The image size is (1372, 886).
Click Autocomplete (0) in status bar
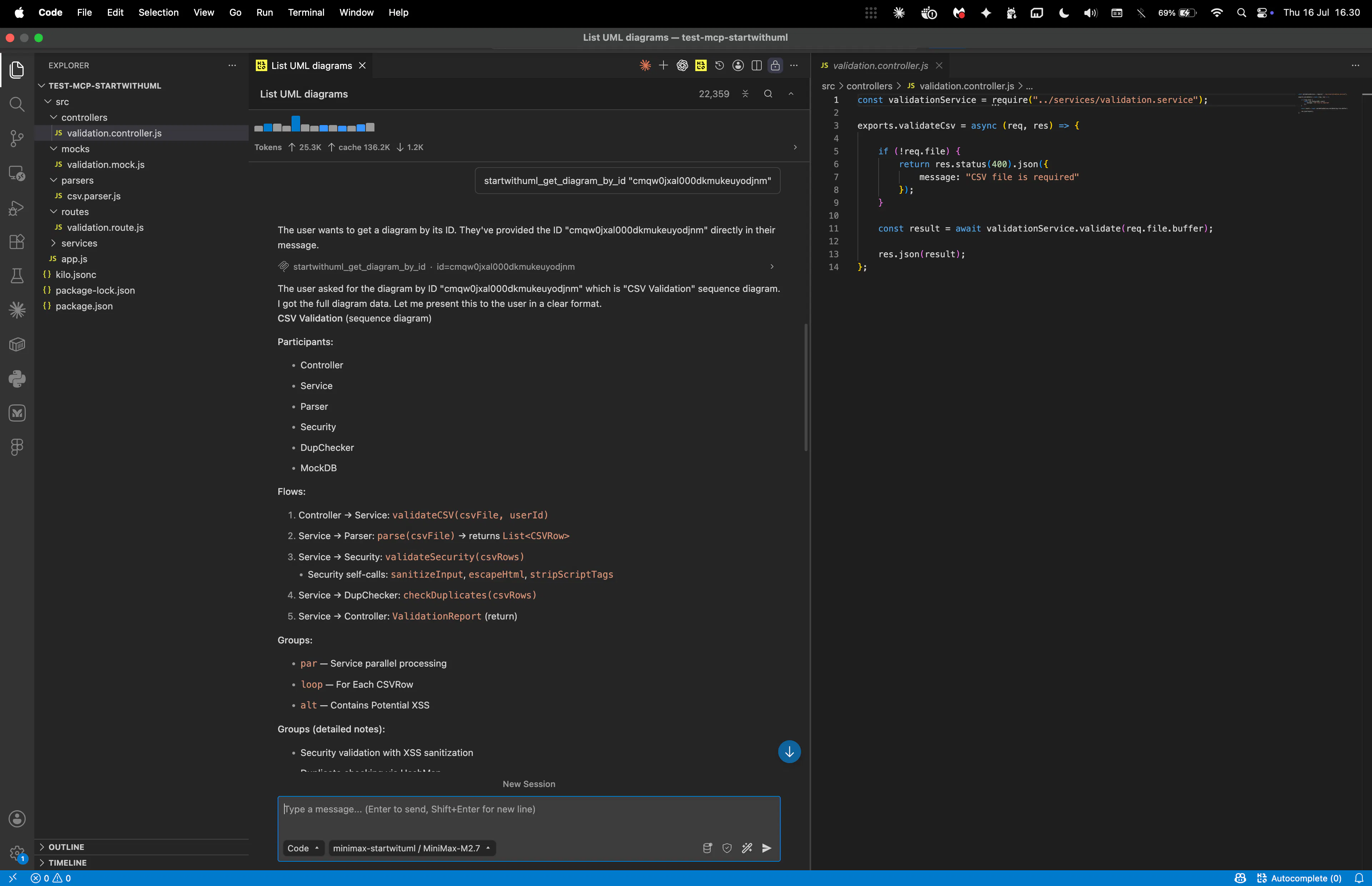pyautogui.click(x=1299, y=878)
